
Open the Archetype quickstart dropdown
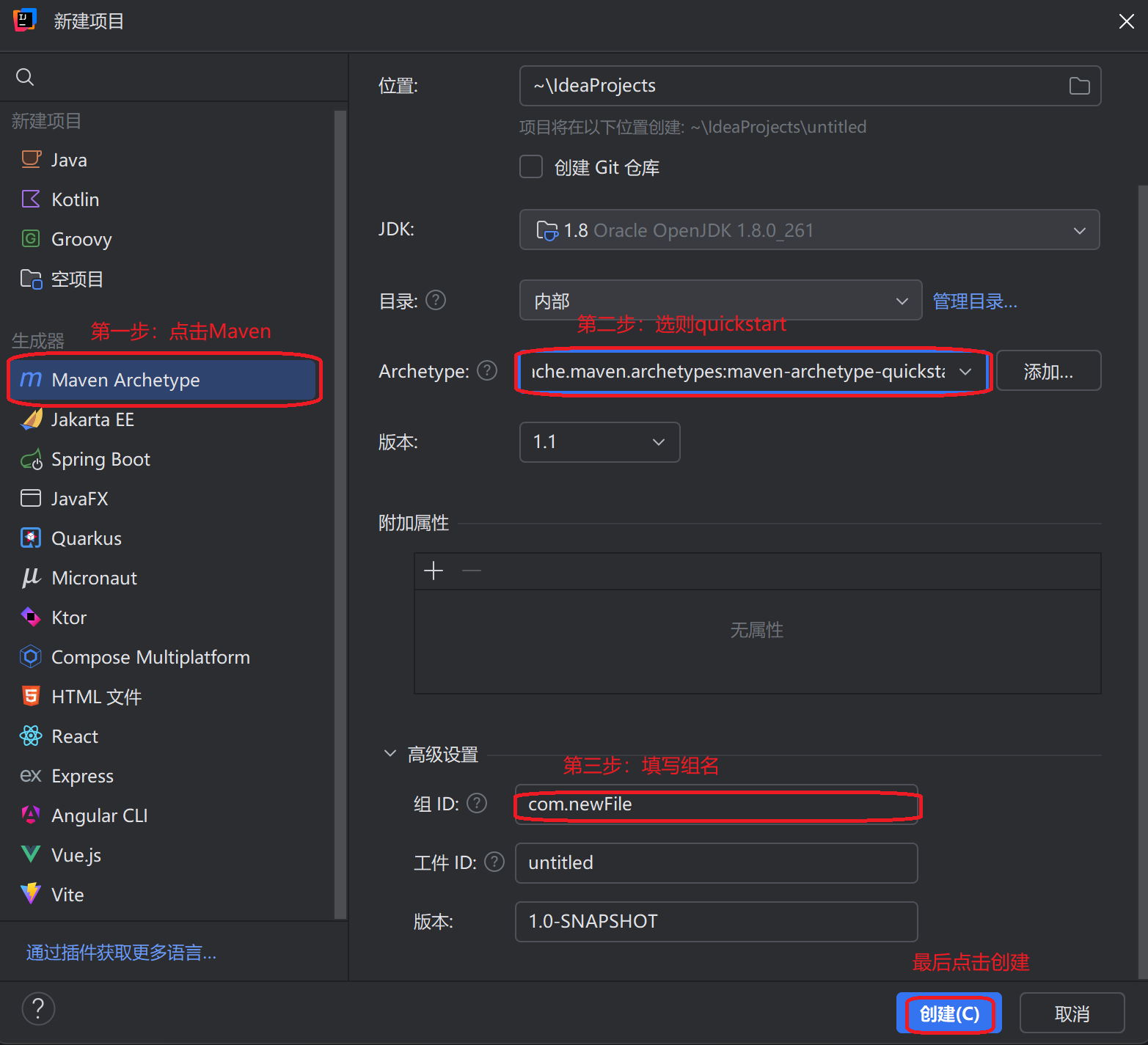coord(754,371)
